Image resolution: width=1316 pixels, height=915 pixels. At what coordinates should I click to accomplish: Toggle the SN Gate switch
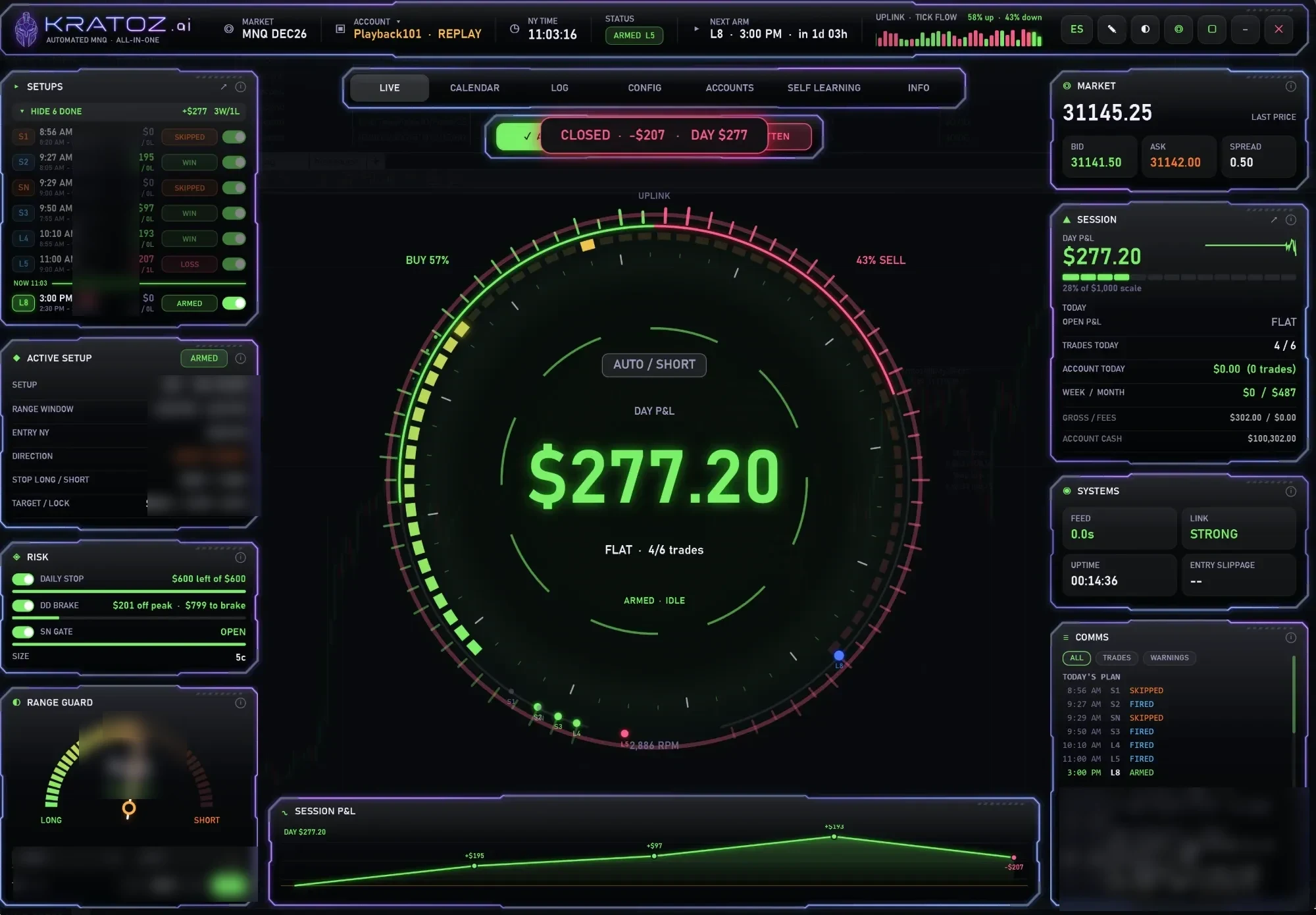click(23, 632)
